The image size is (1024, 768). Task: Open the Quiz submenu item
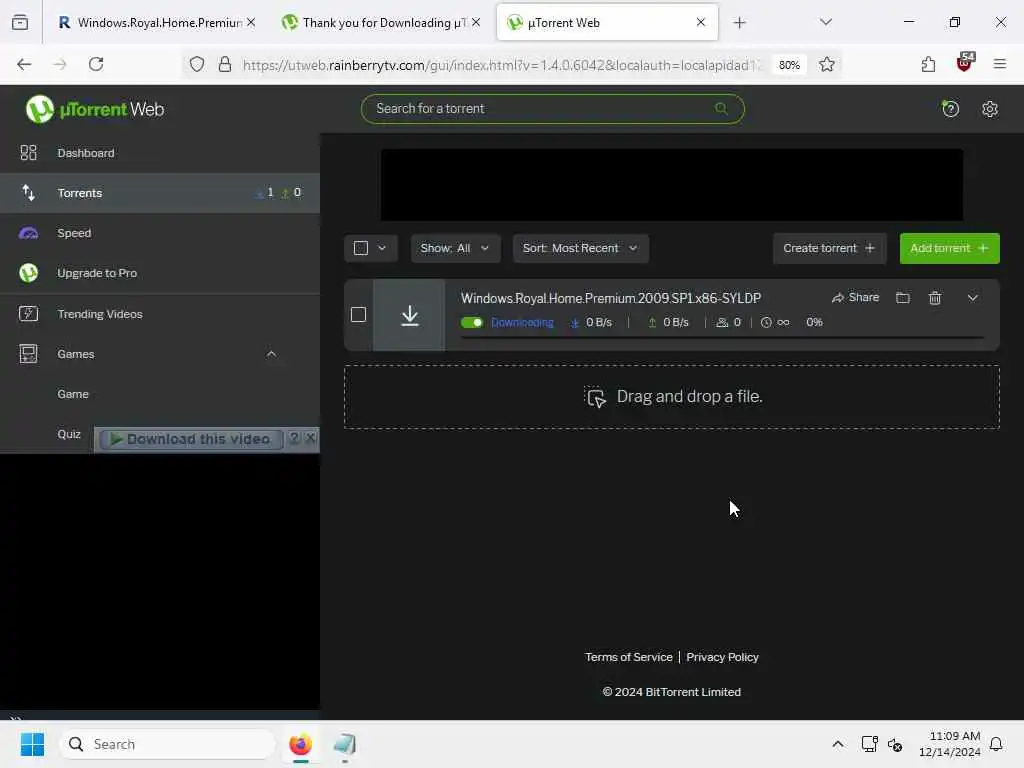69,434
